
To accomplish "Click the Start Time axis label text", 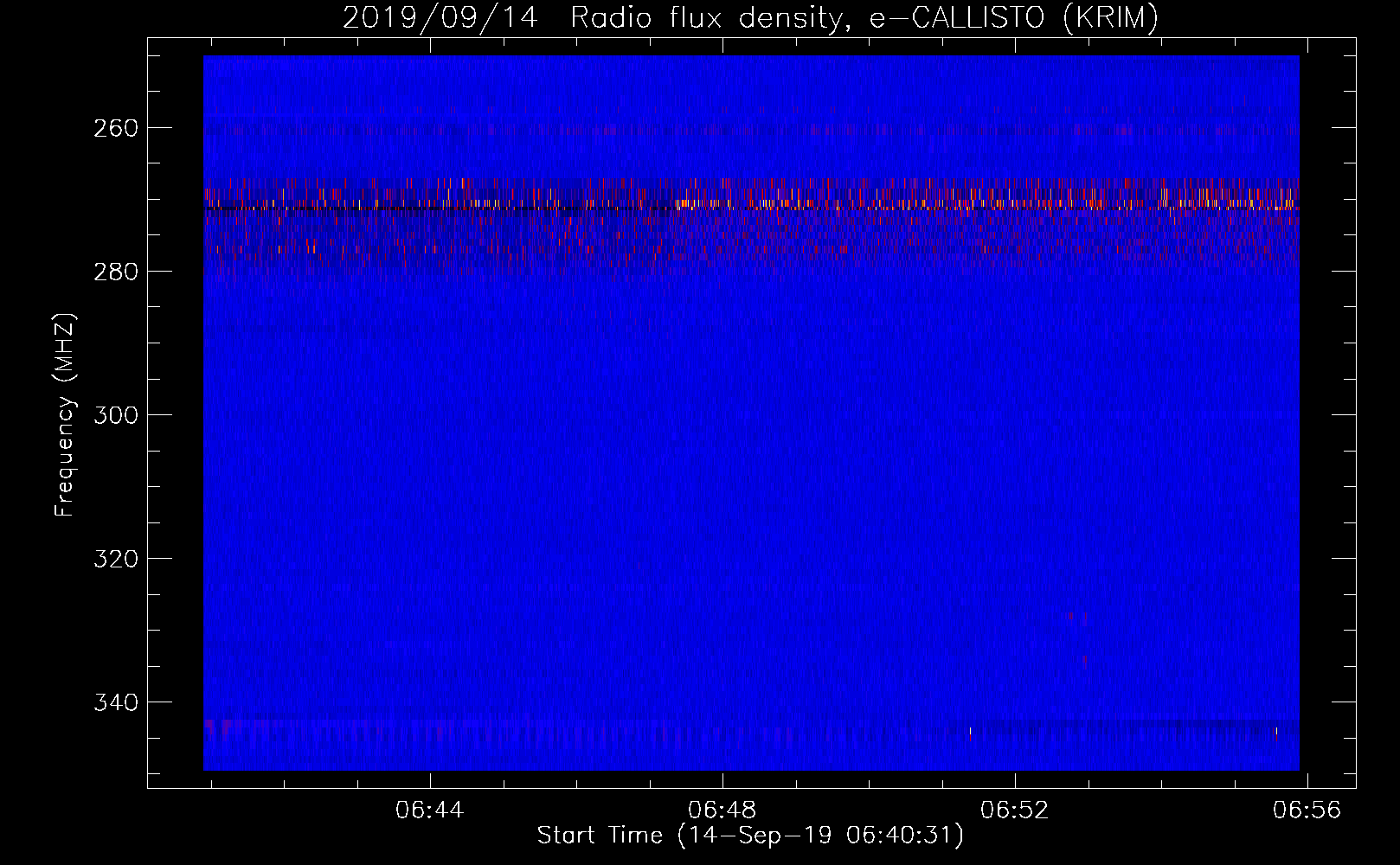I will coord(750,836).
